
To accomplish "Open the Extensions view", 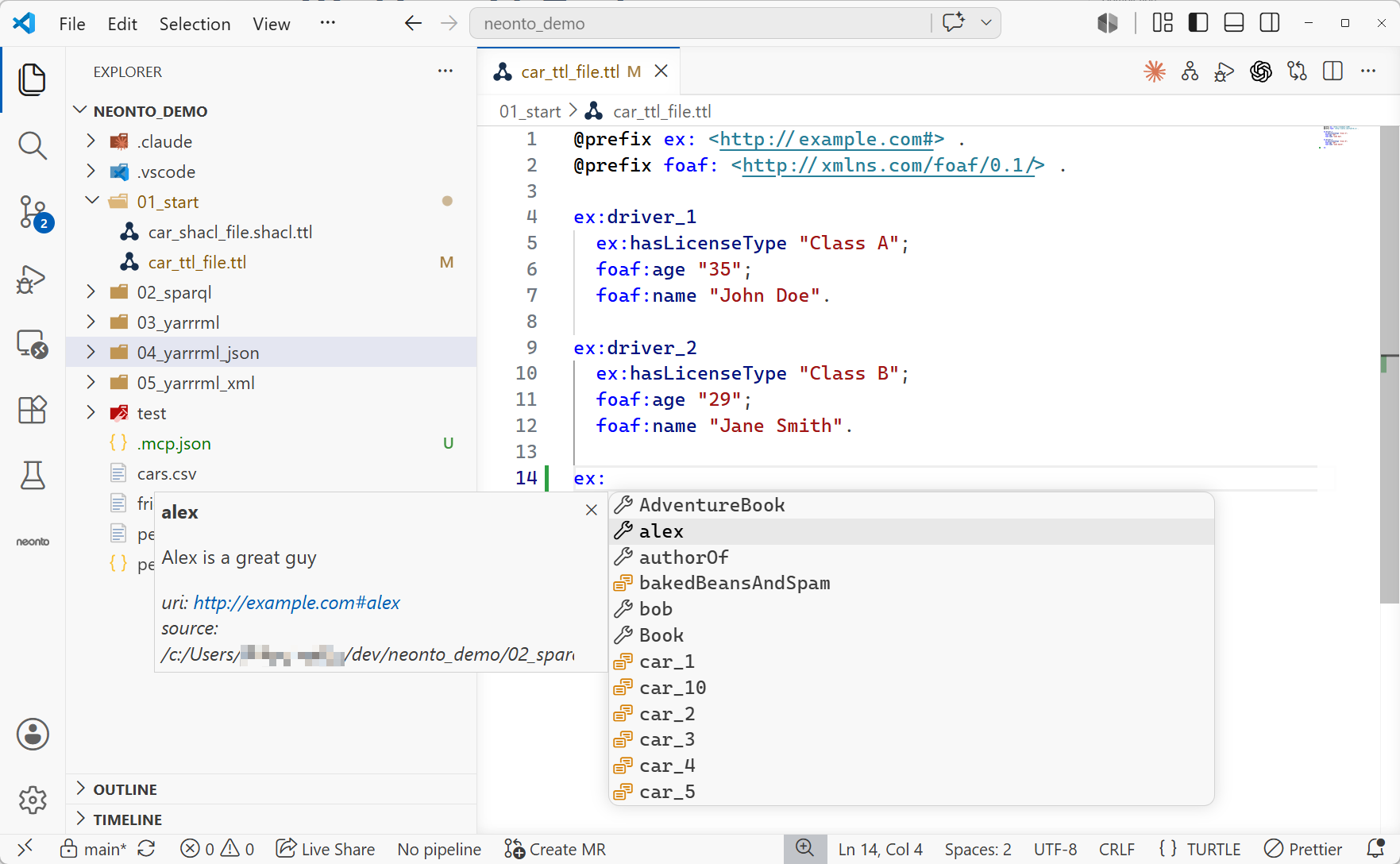I will pos(33,410).
